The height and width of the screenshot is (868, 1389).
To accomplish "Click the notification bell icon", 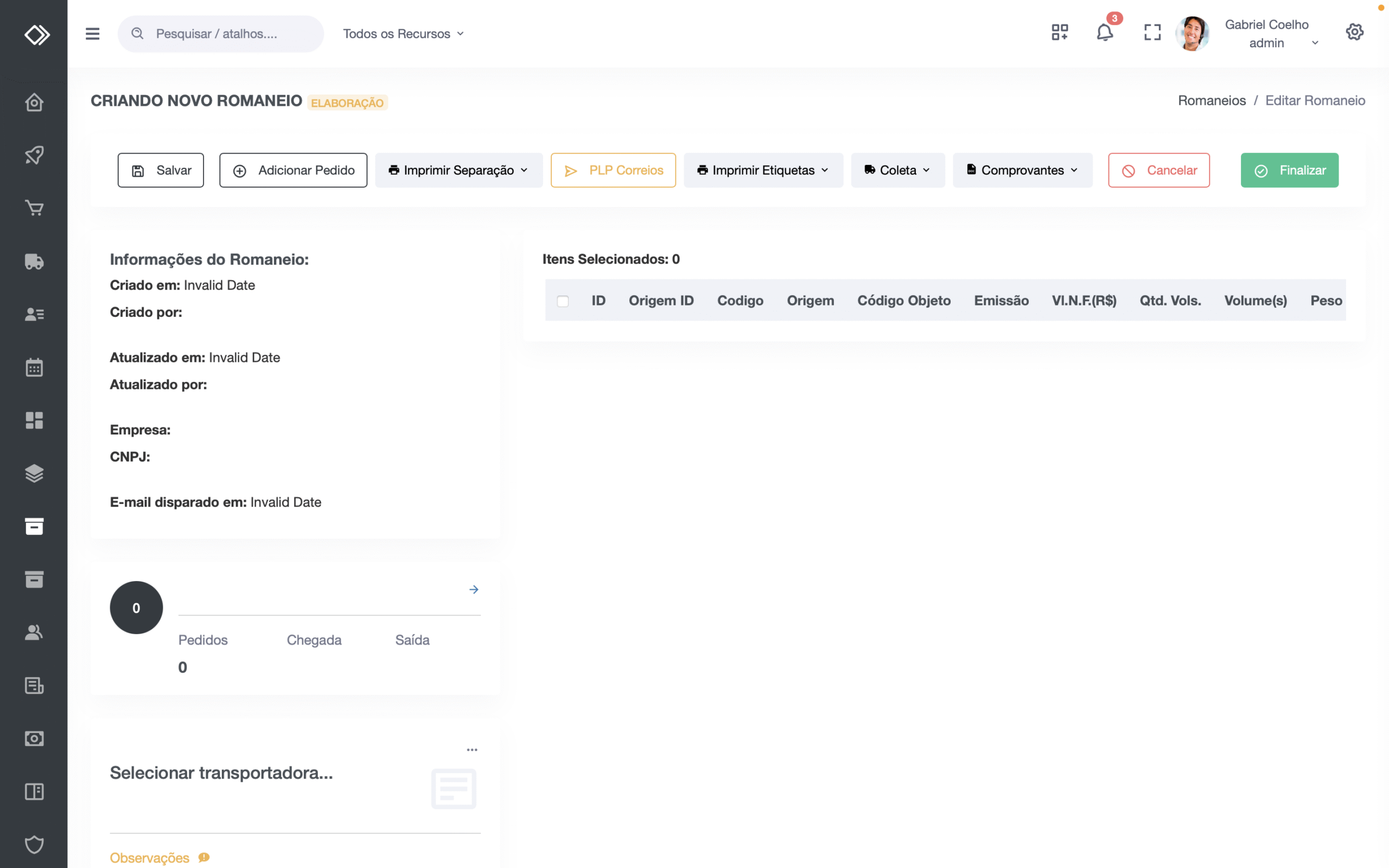I will pos(1104,33).
